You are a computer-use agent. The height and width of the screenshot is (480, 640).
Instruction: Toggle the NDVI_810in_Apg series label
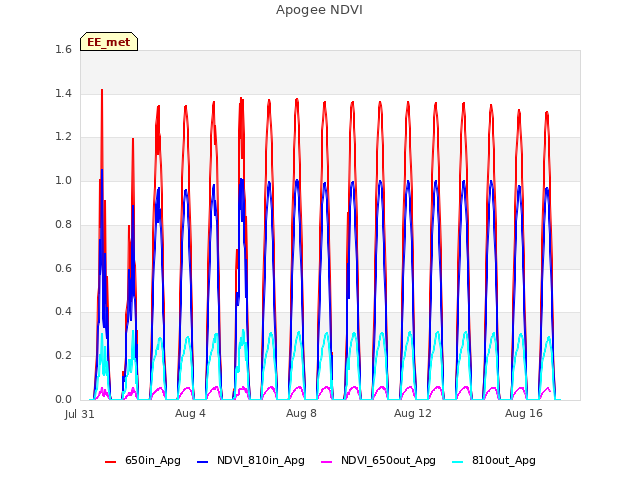261,460
